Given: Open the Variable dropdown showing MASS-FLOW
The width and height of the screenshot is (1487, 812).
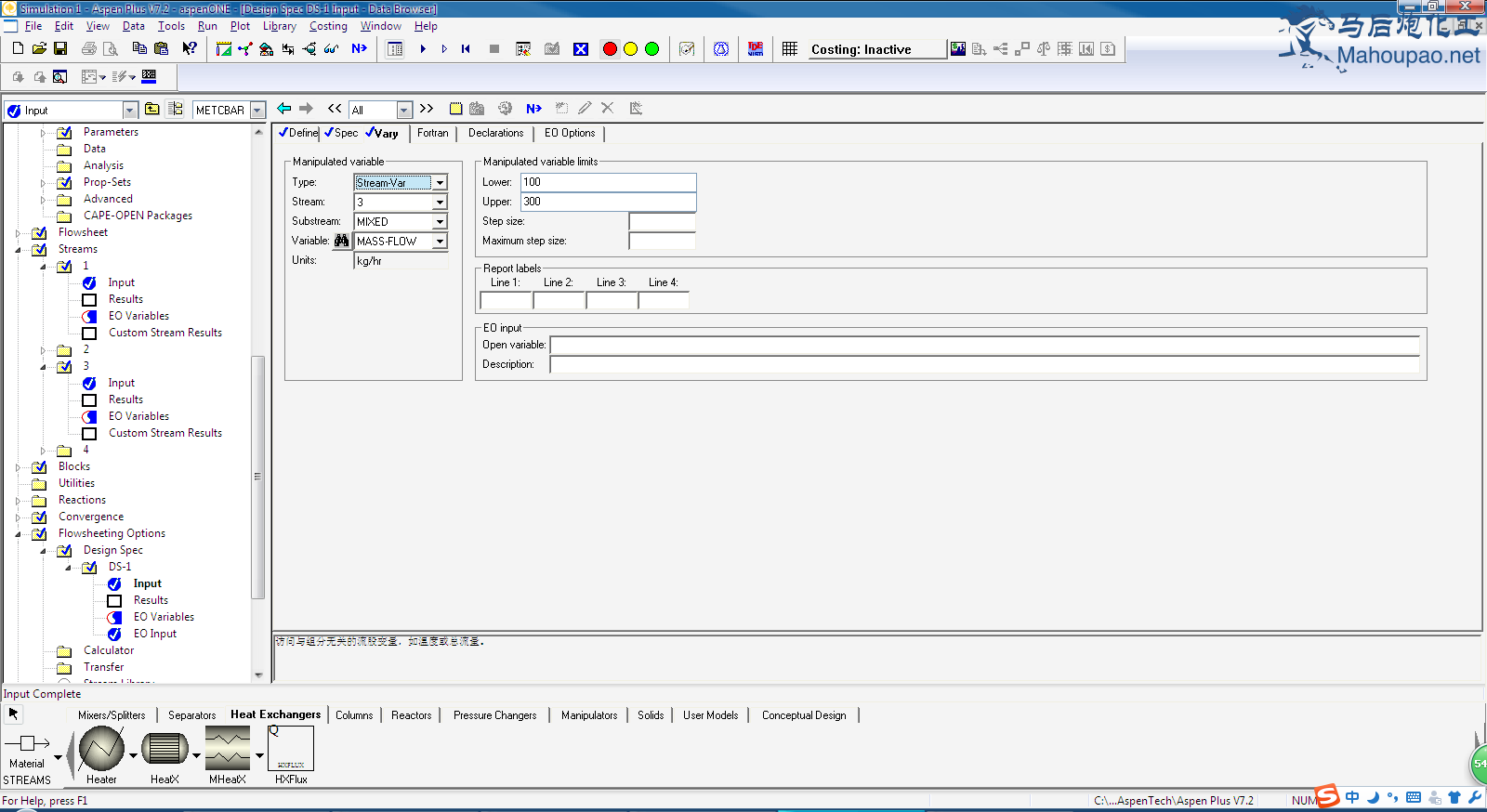Looking at the screenshot, I should tap(441, 242).
